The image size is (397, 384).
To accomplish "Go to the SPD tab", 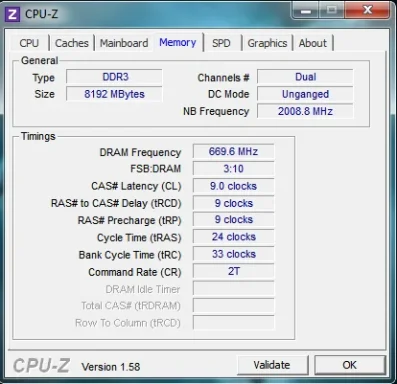I will click(x=221, y=43).
